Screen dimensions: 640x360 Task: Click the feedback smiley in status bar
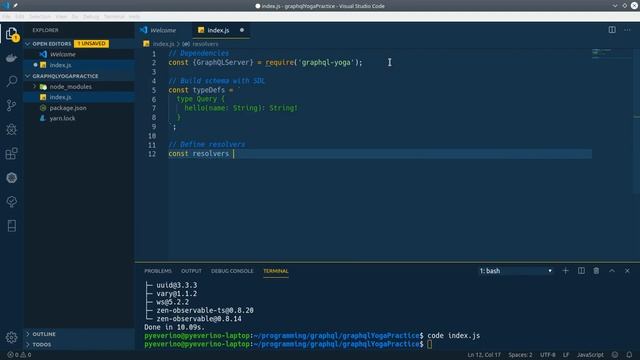[615, 355]
